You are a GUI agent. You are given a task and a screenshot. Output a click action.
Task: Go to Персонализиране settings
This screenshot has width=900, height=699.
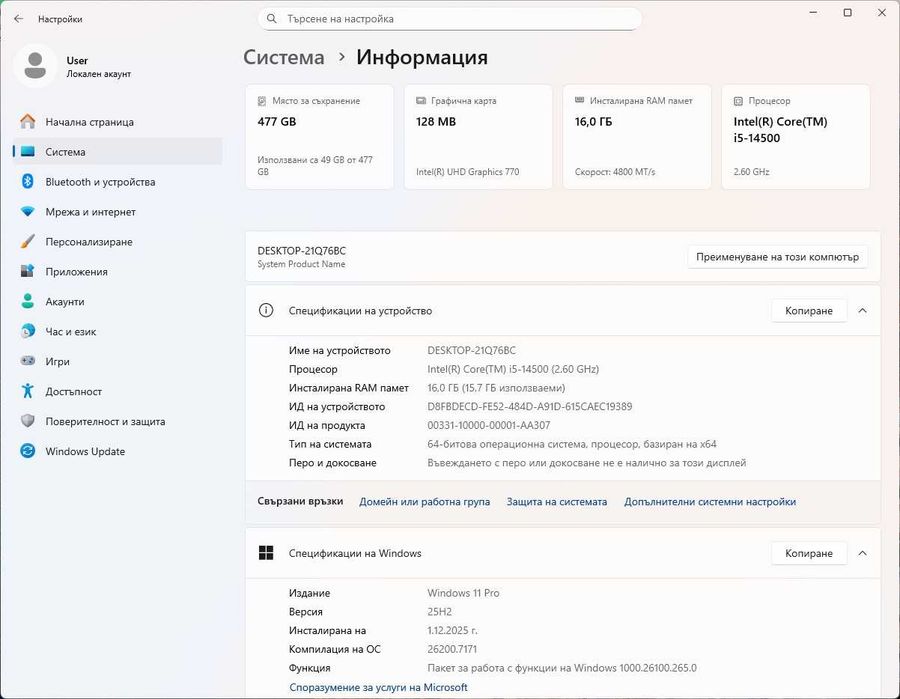[x=88, y=242]
